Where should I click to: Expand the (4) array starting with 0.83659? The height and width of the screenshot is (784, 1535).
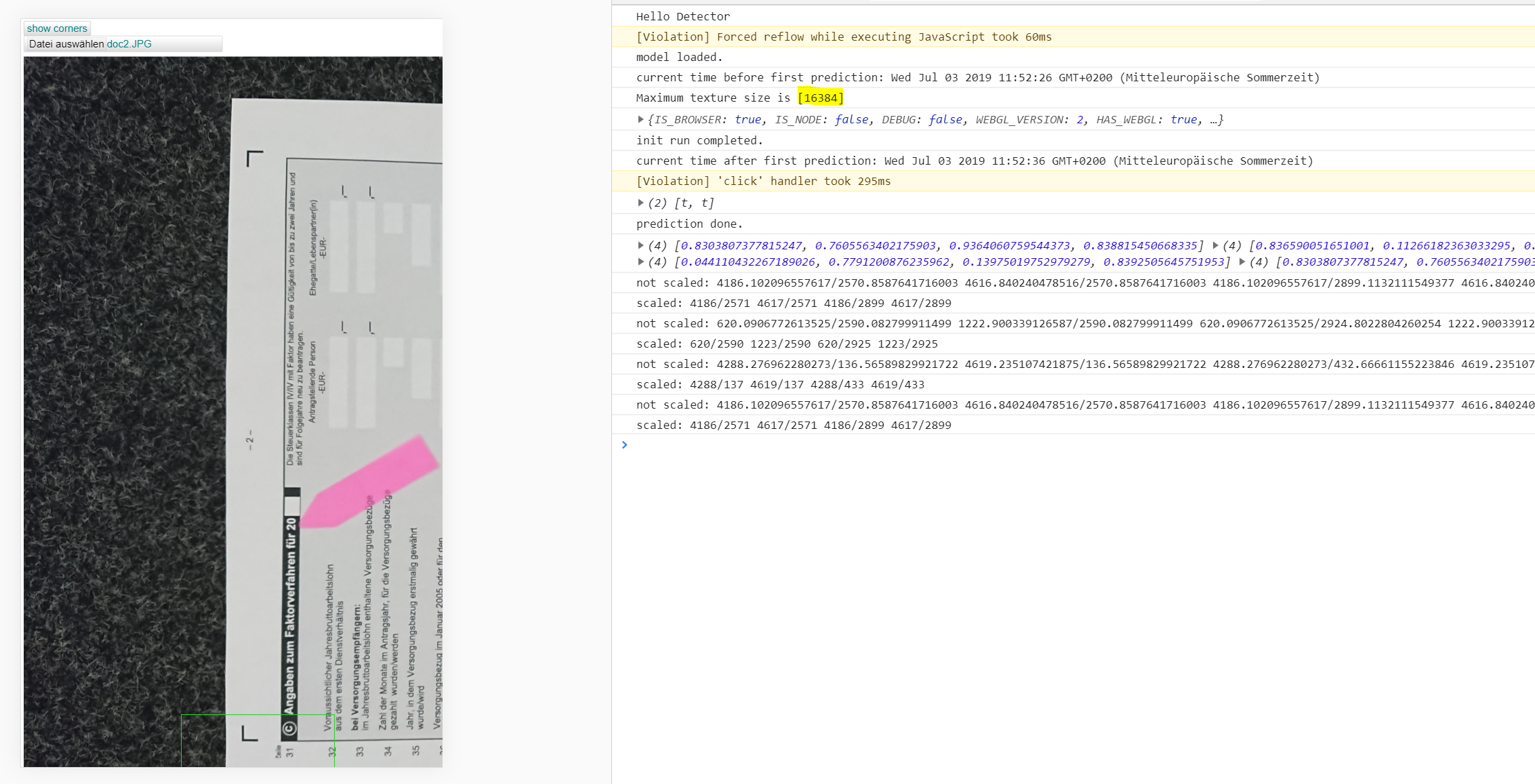1216,245
